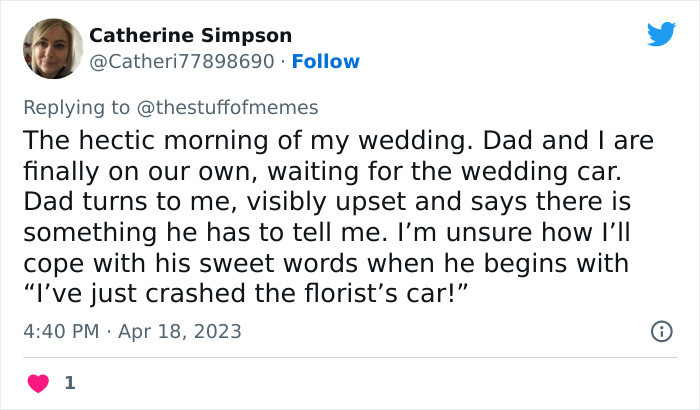700x410 pixels.
Task: Click the Catherine Simpson display name
Action: coord(191,35)
